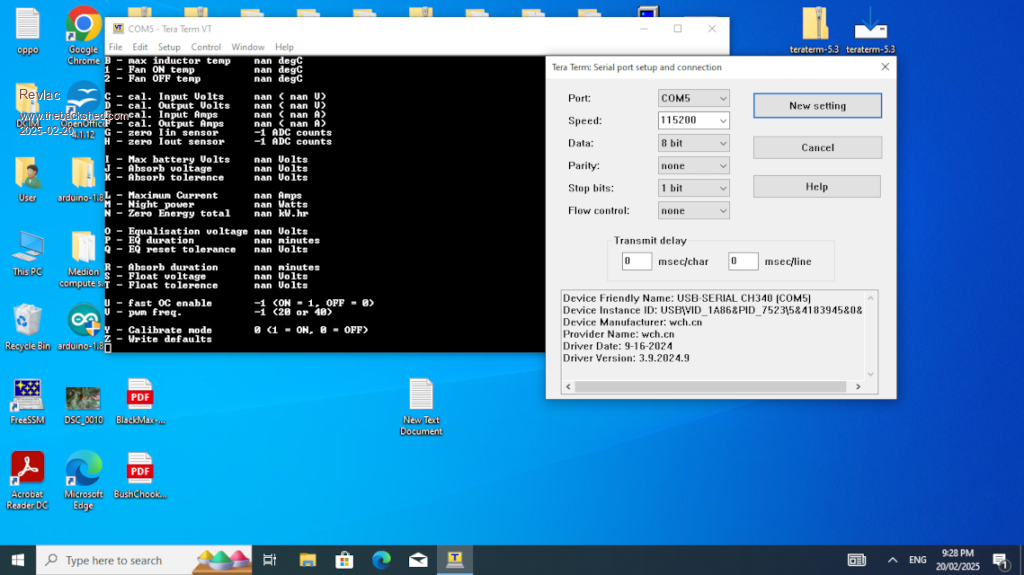The image size is (1024, 575).
Task: Open the Setup menu in Tera Term
Action: 169,47
